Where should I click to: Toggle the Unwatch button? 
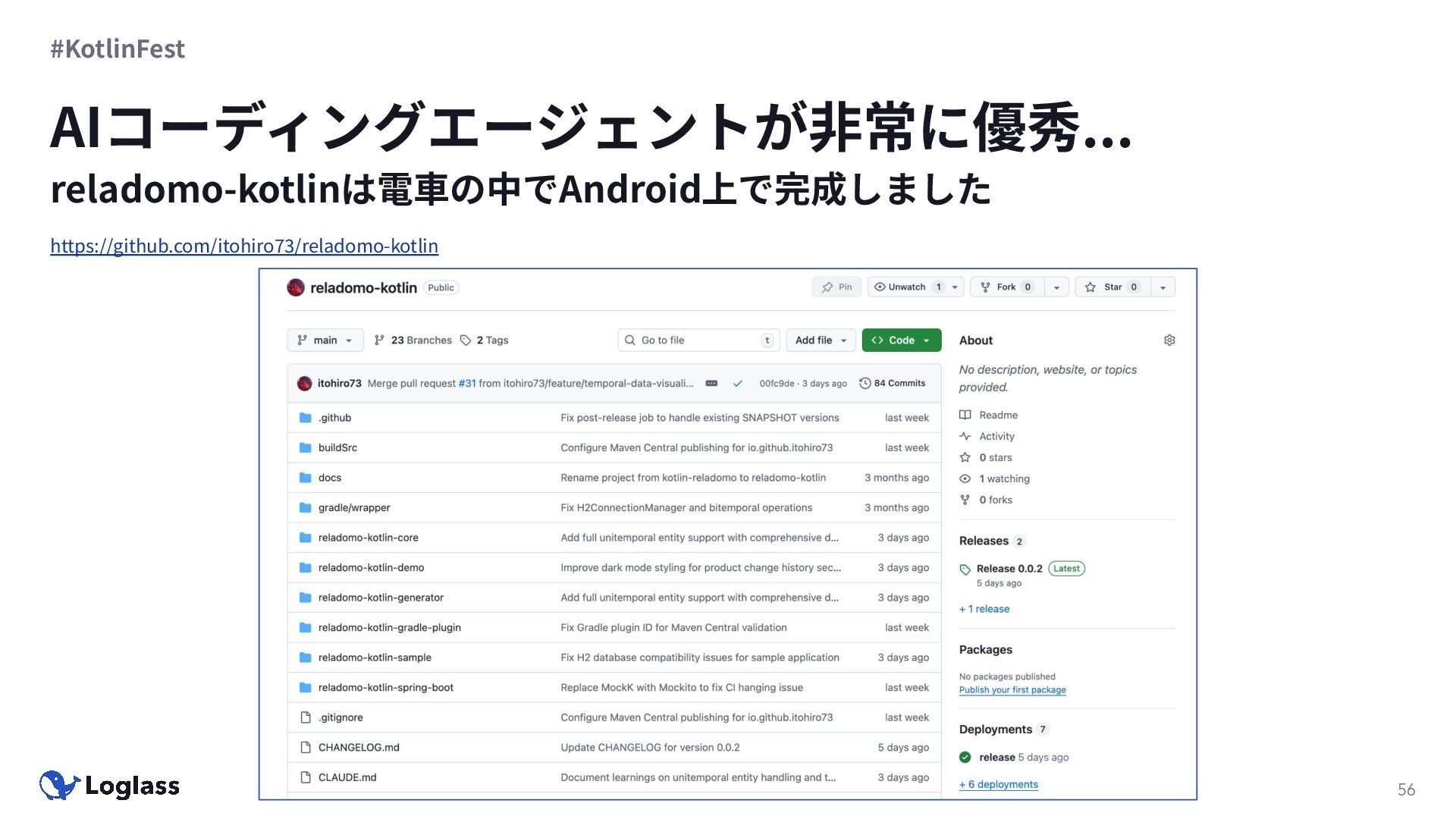[x=907, y=287]
